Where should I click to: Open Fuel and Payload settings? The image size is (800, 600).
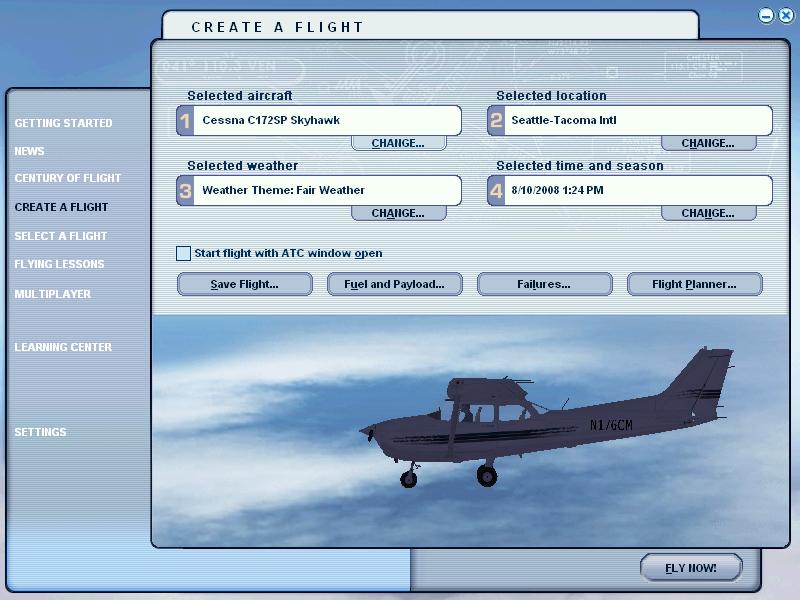point(395,284)
